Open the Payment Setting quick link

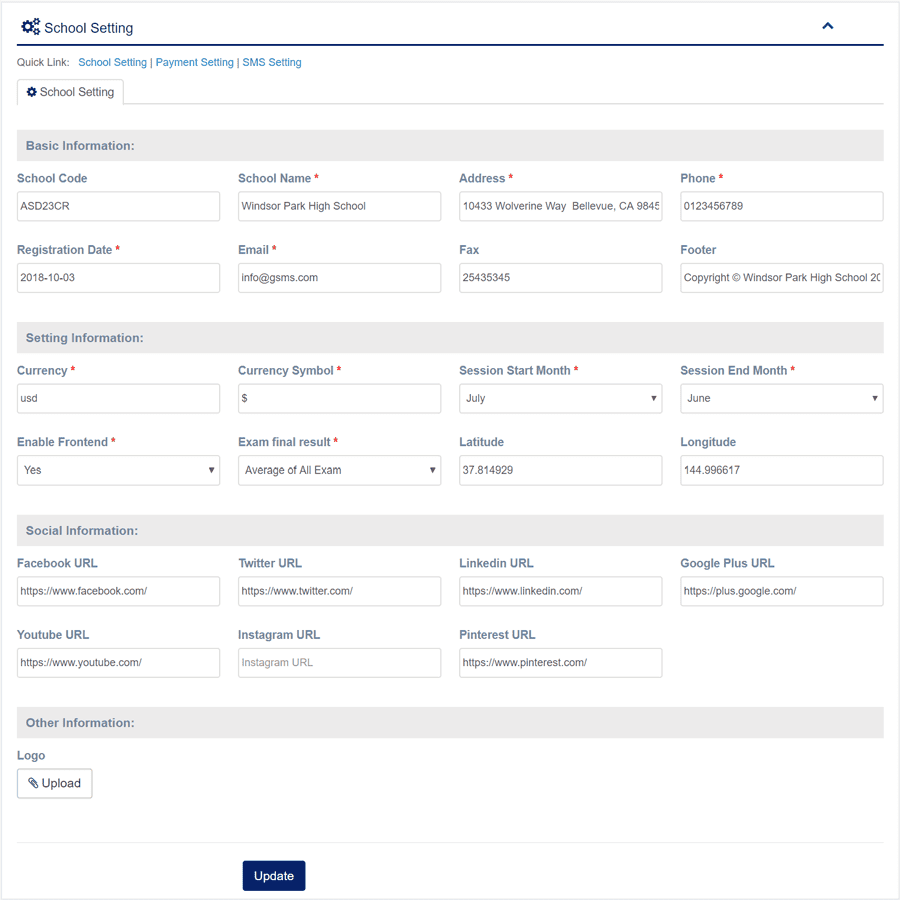194,62
